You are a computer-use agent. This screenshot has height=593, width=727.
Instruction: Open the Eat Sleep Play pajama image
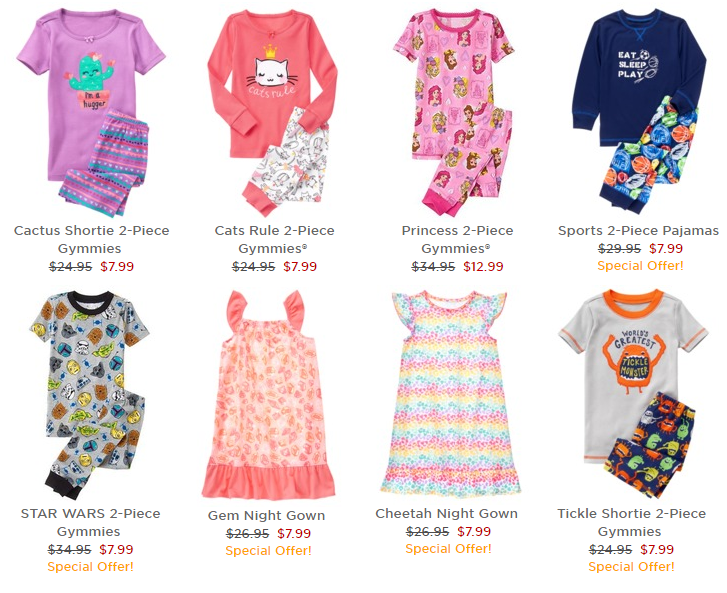639,110
